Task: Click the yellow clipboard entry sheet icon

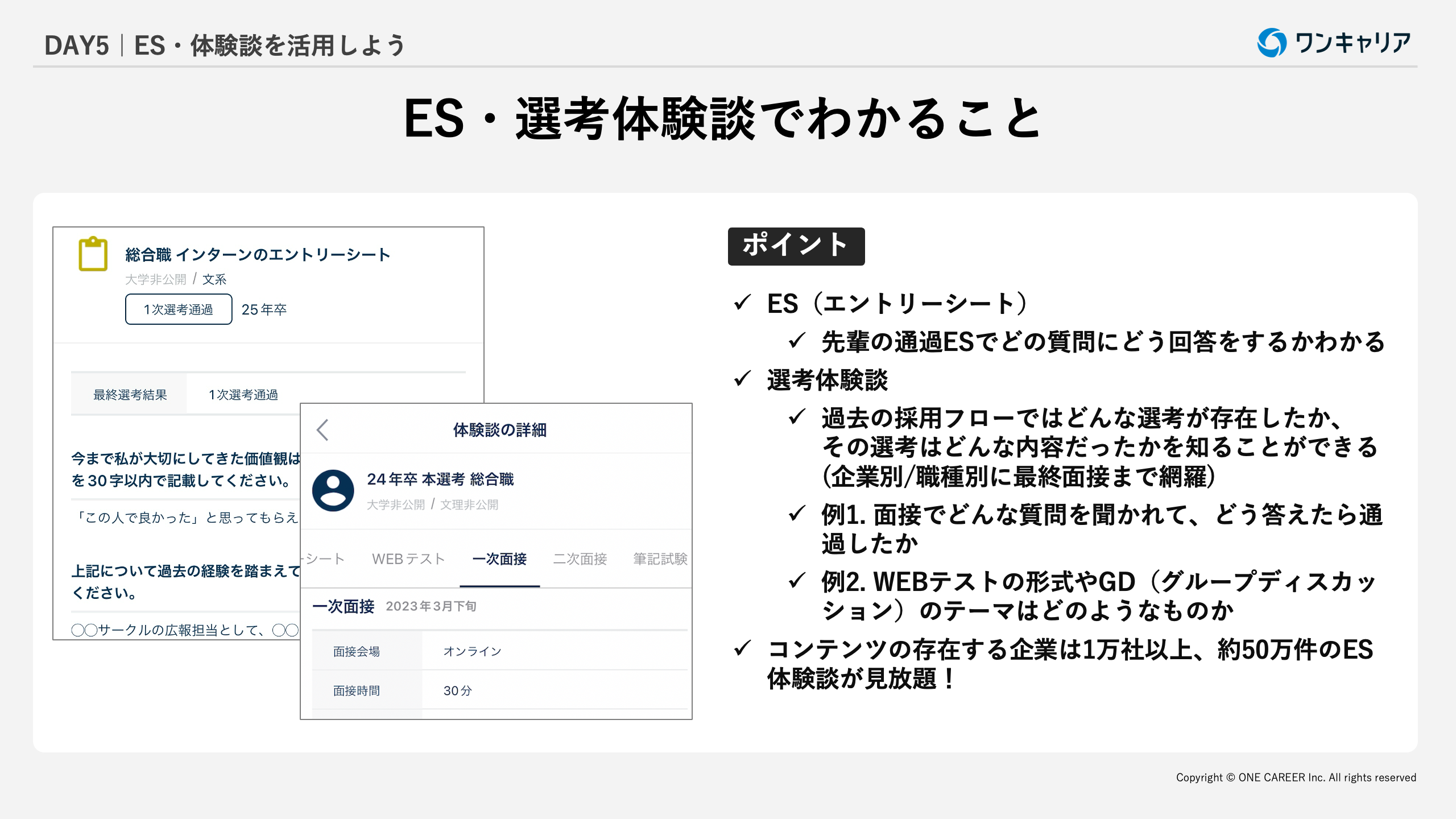Action: point(93,254)
